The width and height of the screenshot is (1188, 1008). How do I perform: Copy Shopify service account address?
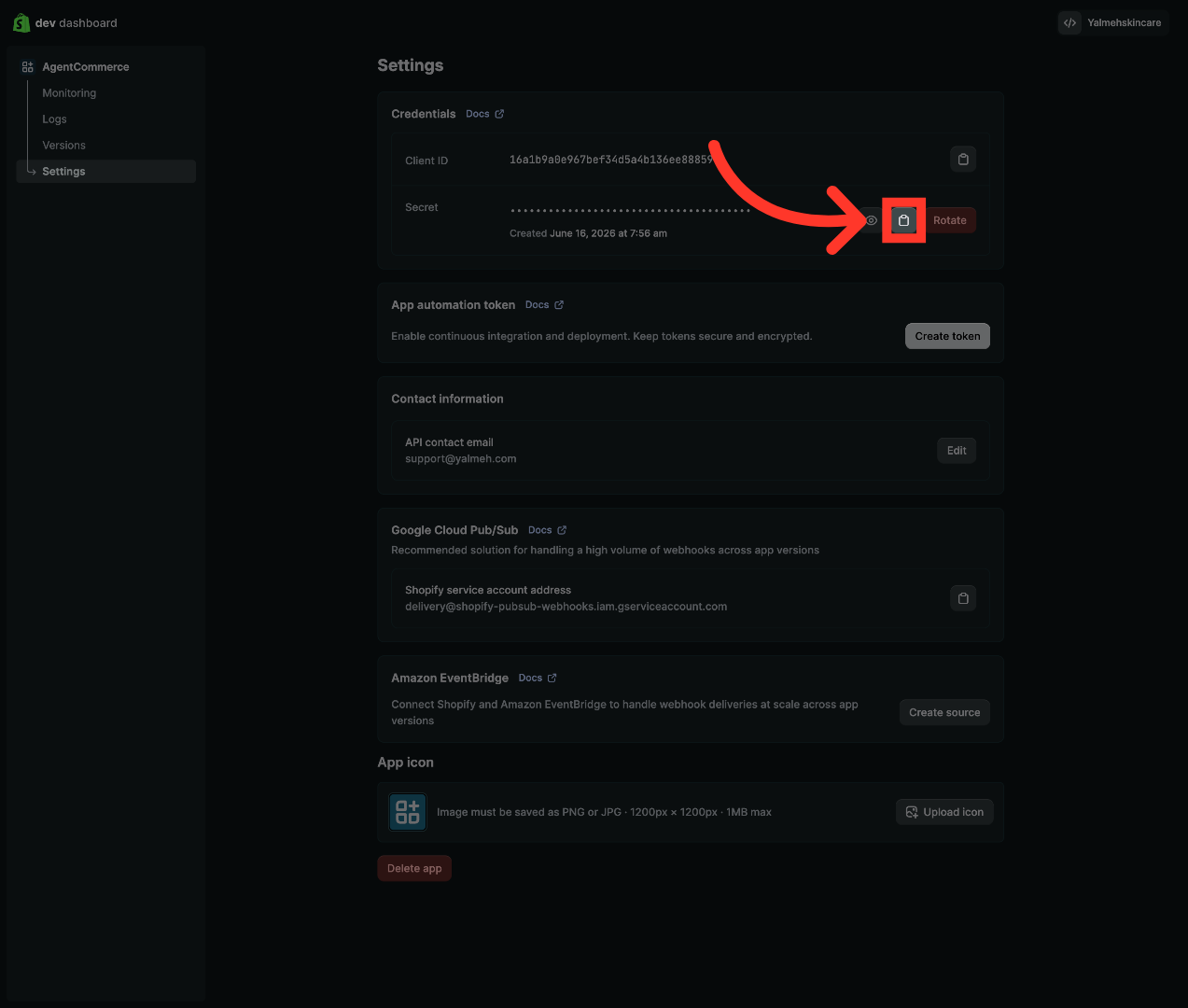click(963, 598)
